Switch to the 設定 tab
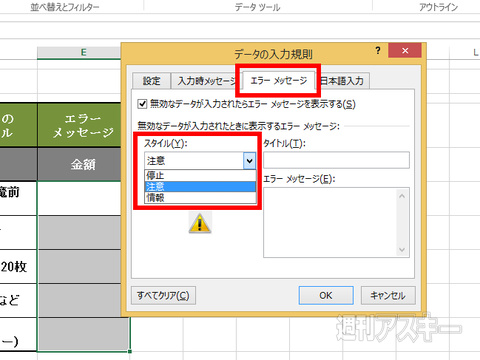Viewport: 480px width, 360px height. 151,81
